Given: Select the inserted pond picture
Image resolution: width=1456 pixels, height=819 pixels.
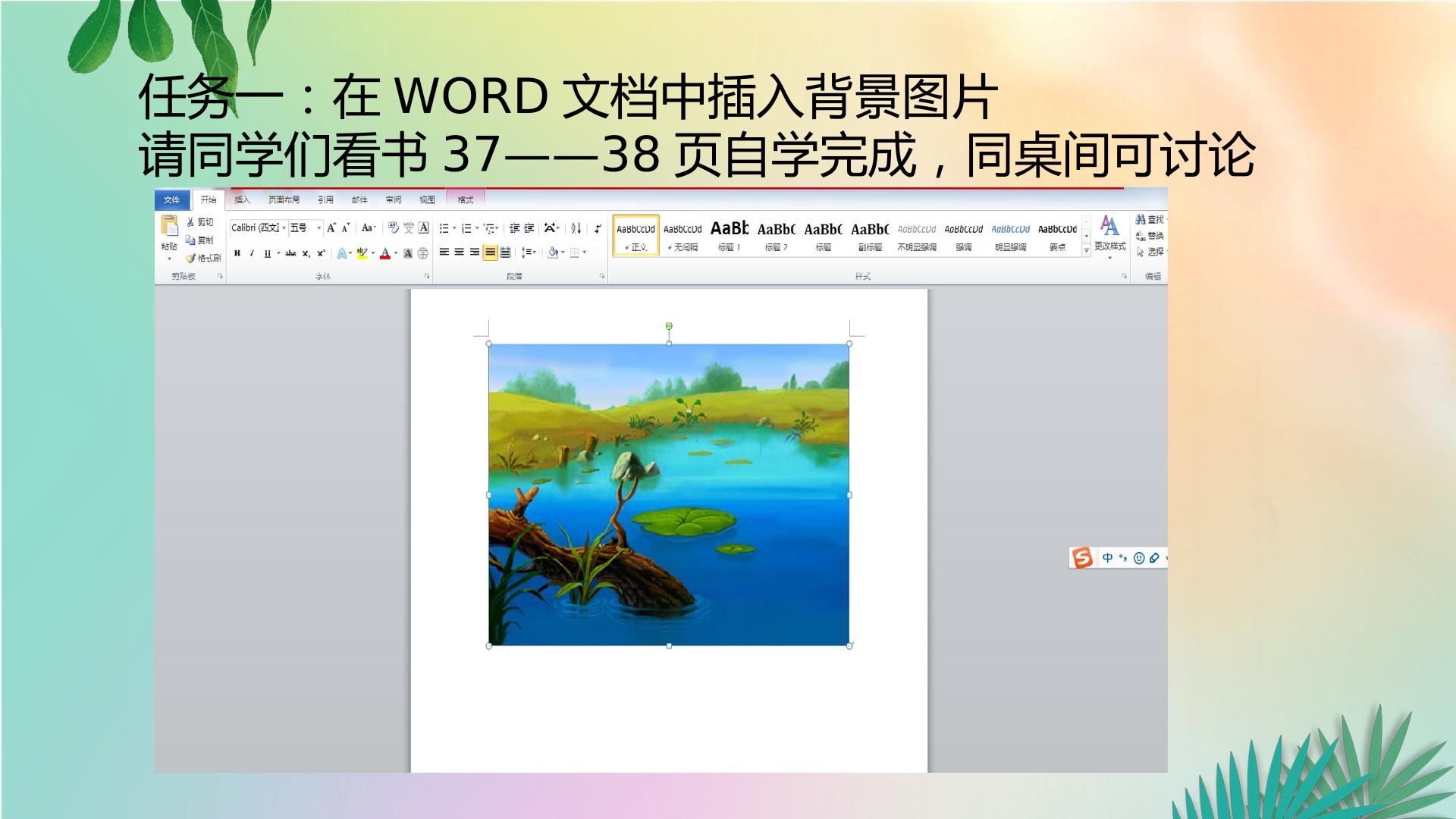Looking at the screenshot, I should [x=669, y=494].
